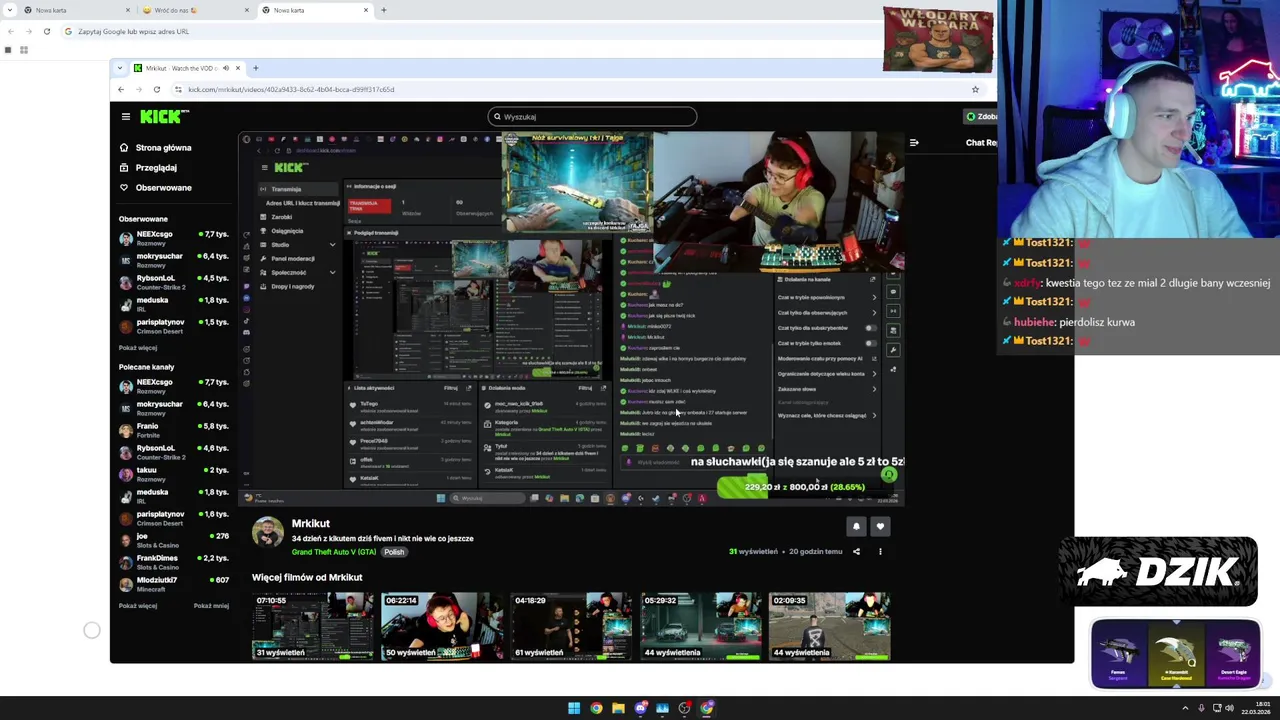Collapse the list with Pokaż mniej
The width and height of the screenshot is (1280, 720).
tap(211, 606)
